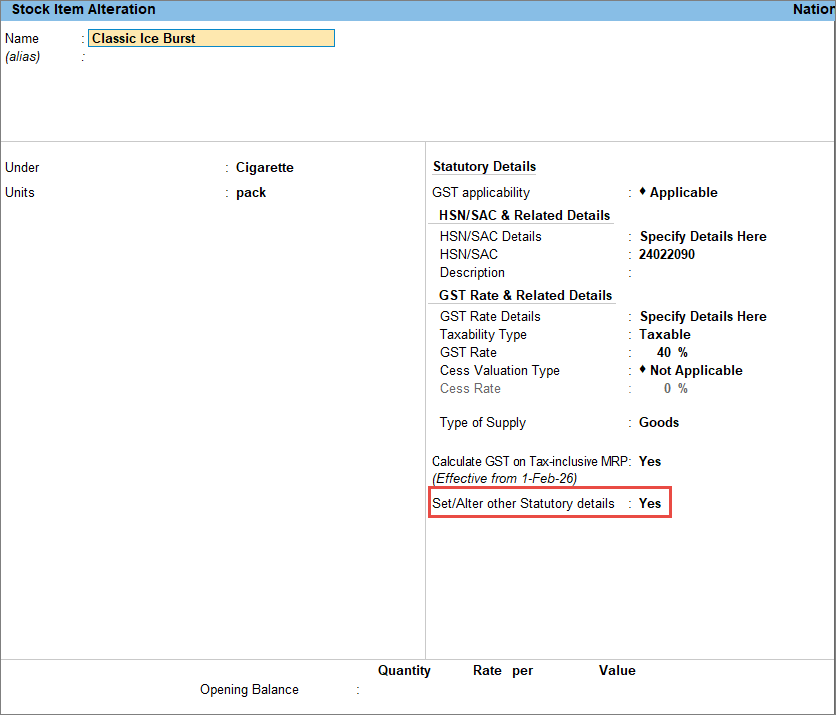The height and width of the screenshot is (715, 836).
Task: Open HSN/SAC Details 'Specify Details Here'
Action: click(x=703, y=237)
